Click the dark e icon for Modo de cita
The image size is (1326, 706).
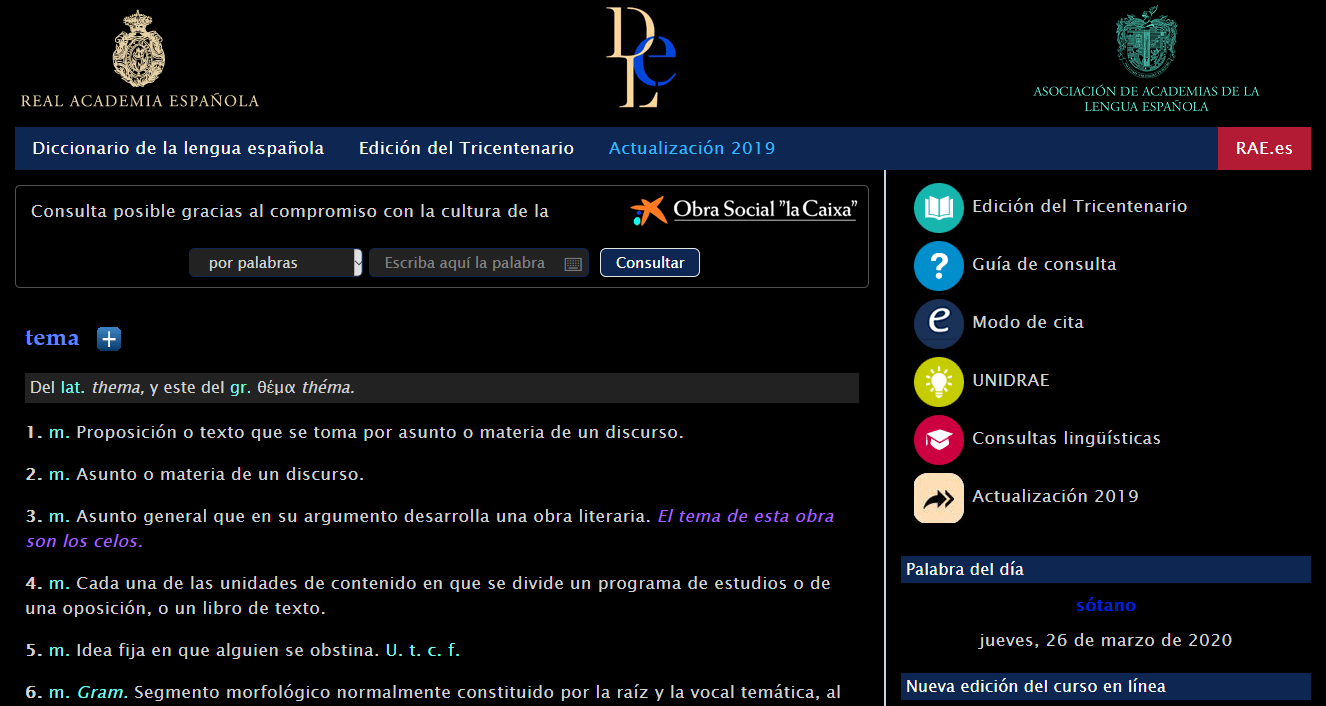pos(939,323)
